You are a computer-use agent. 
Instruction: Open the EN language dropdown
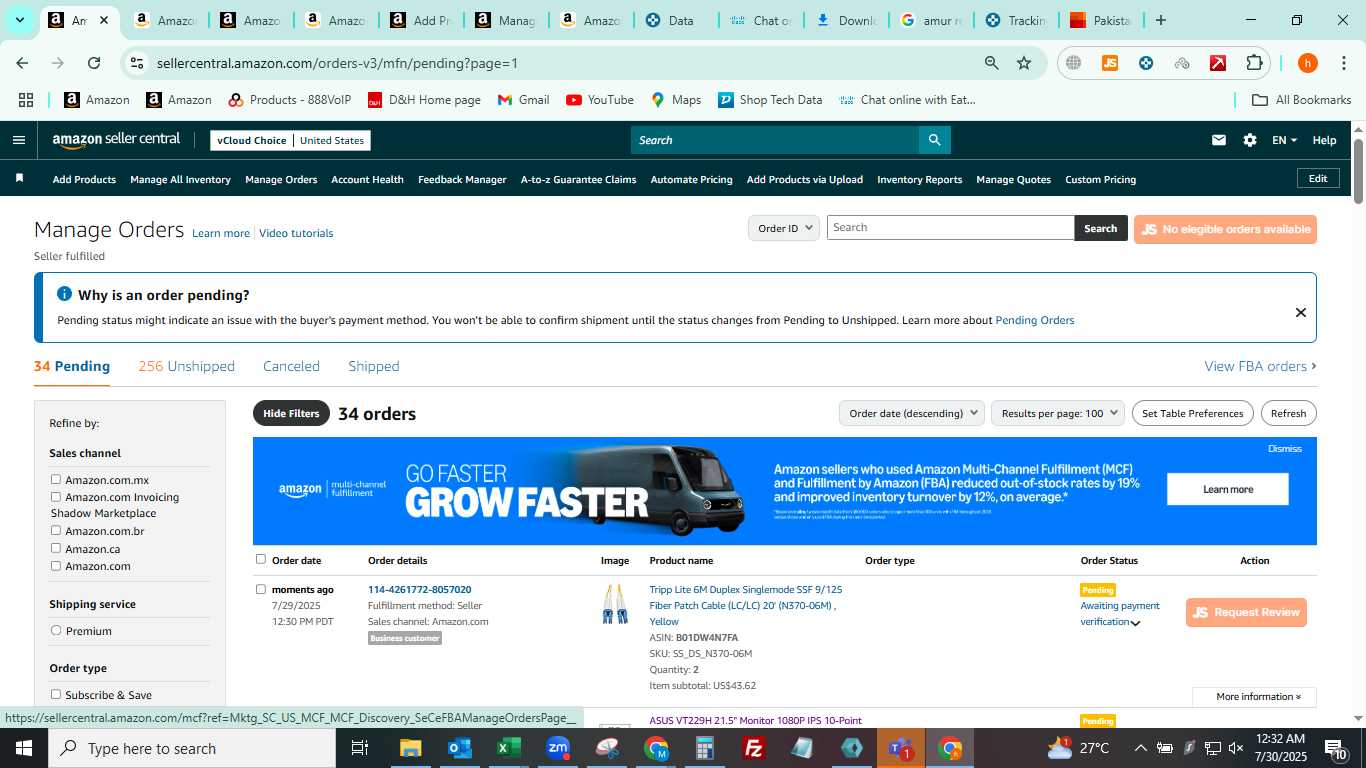coord(1284,140)
